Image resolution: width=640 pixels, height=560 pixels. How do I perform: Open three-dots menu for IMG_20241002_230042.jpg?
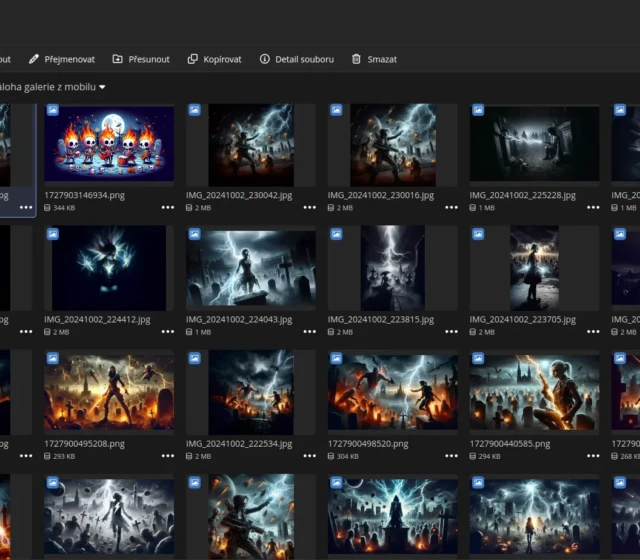pos(309,207)
